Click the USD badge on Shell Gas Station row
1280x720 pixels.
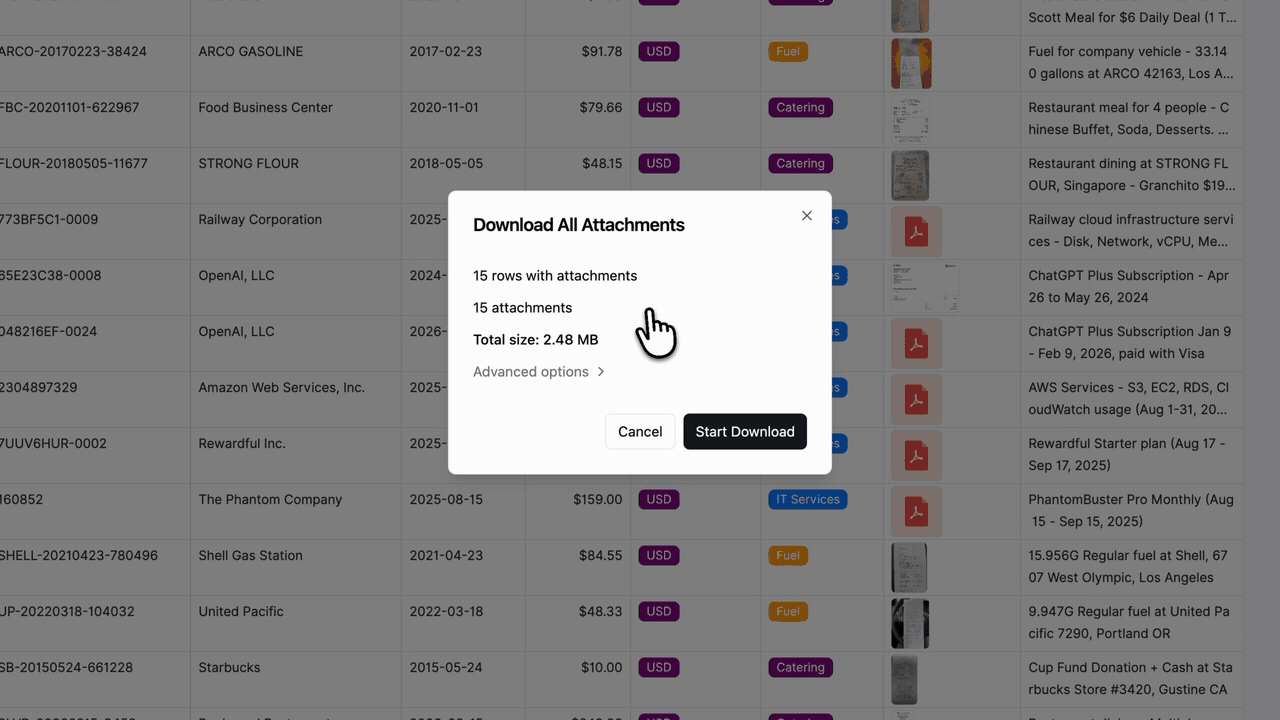coord(658,555)
